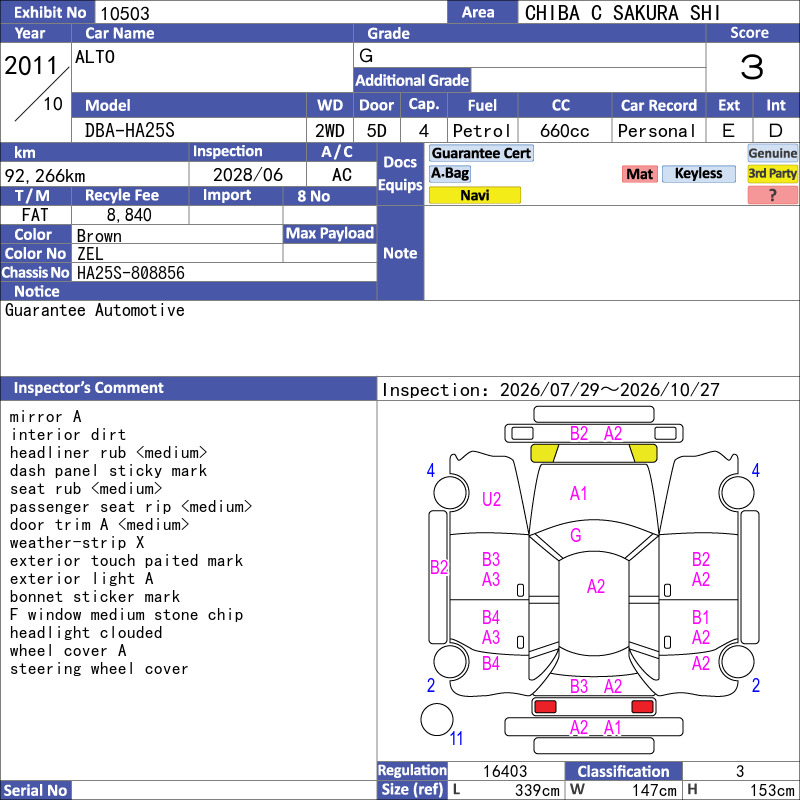Image resolution: width=800 pixels, height=800 pixels.
Task: Click the color value Brown
Action: point(99,236)
